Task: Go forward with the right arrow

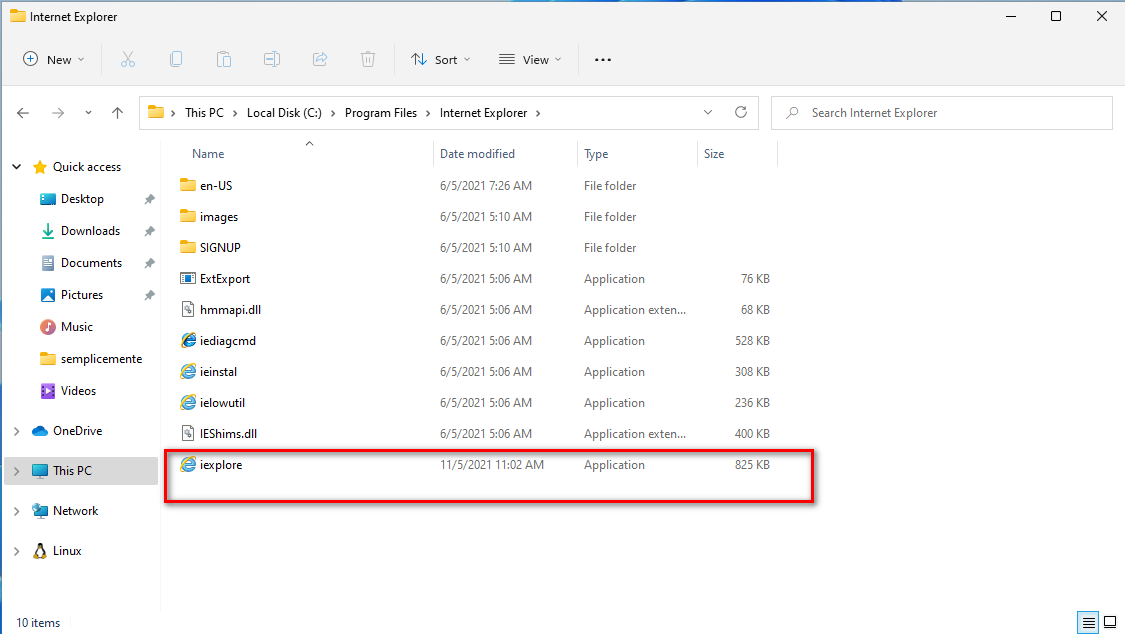Action: click(58, 113)
